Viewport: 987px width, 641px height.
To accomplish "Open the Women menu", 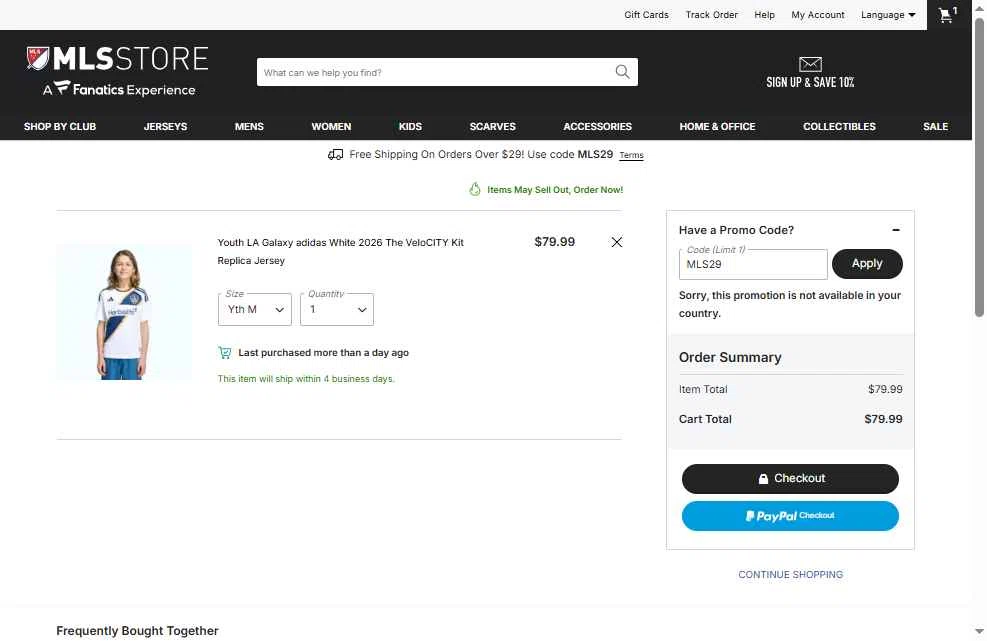I will coord(331,127).
